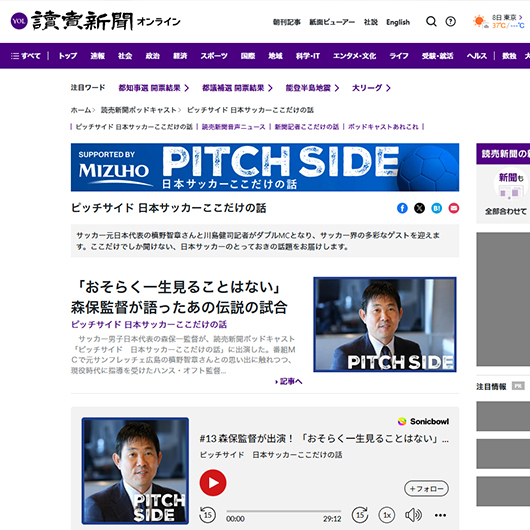Open the 朝刊記事 header link
530x530 pixels.
tap(287, 22)
